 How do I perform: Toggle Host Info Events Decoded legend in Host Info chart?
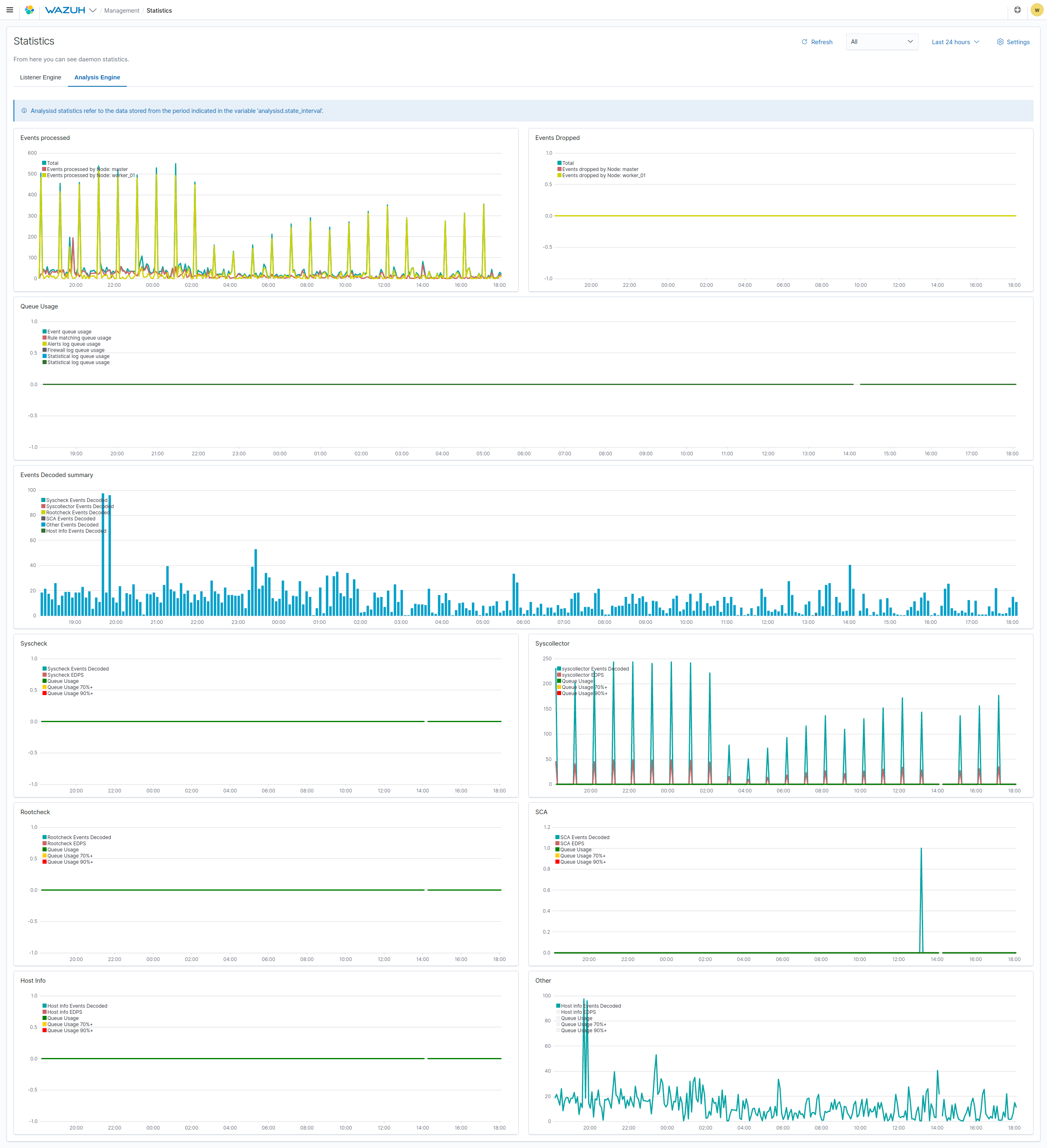click(74, 1006)
